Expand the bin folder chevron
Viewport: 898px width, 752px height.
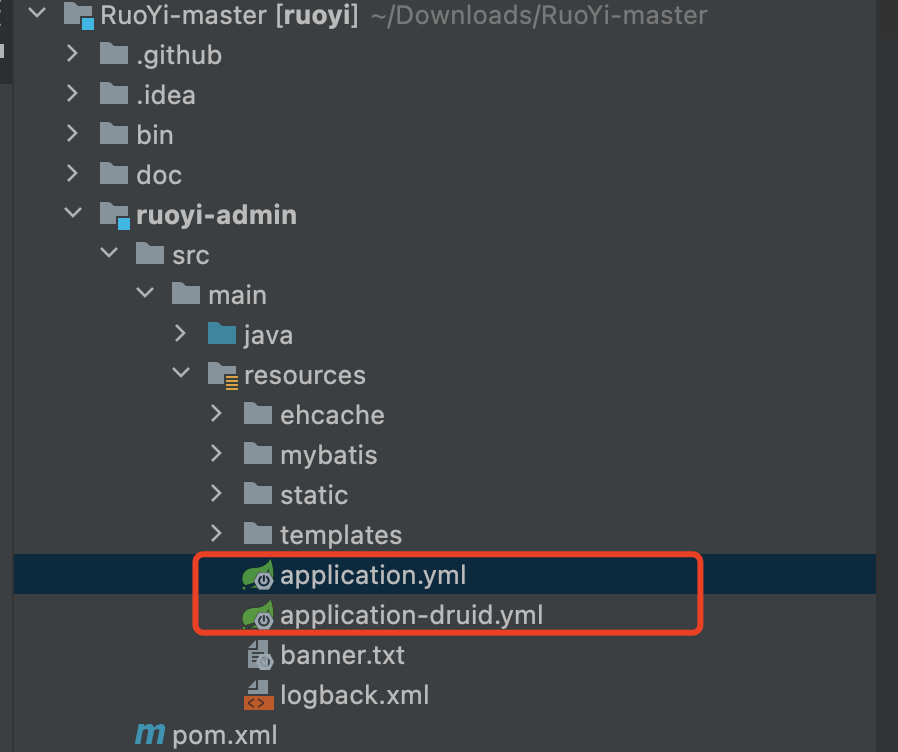click(x=72, y=133)
